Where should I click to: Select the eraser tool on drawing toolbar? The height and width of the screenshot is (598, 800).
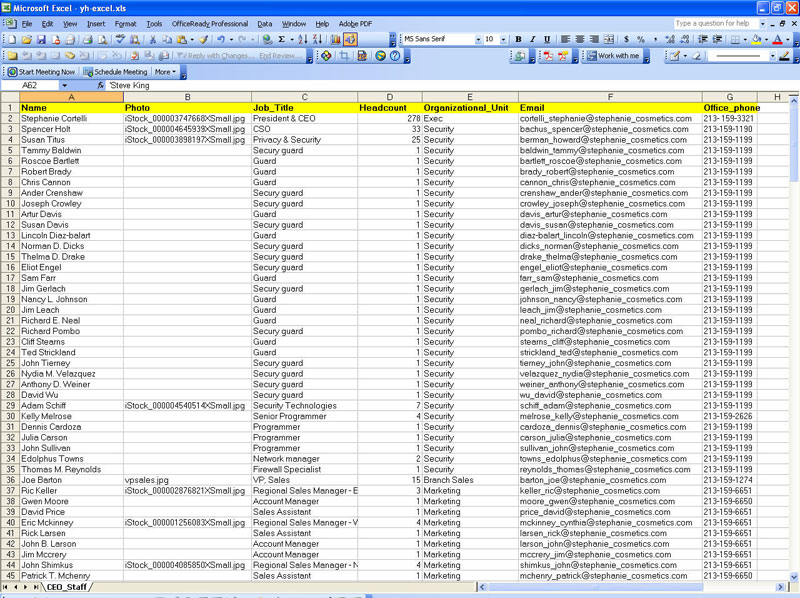coord(696,56)
